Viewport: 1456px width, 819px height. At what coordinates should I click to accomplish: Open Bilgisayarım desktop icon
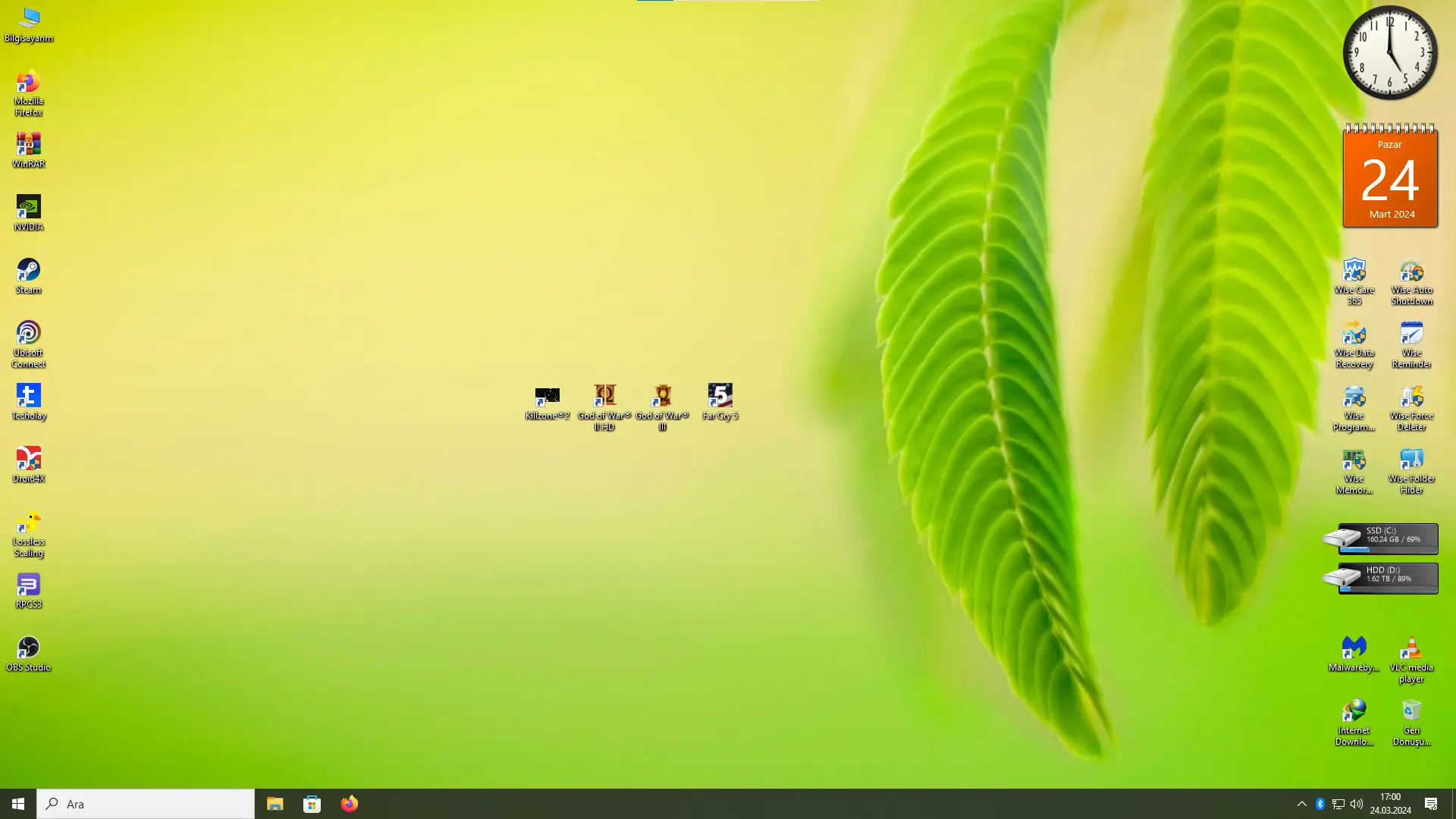[x=29, y=25]
